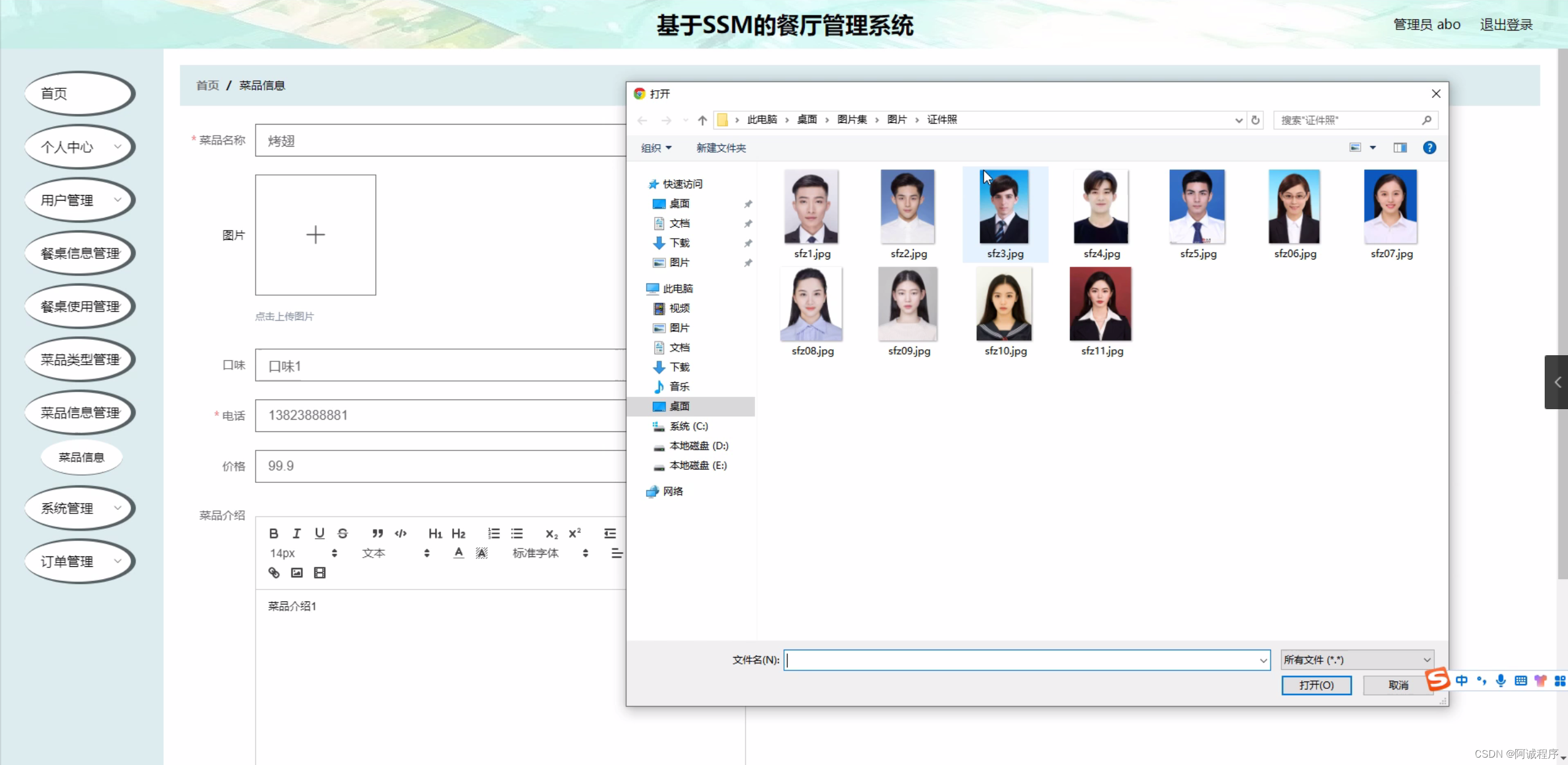Toggle strikethrough formatting in the editor
Screen dimensions: 1568x765
coord(343,533)
